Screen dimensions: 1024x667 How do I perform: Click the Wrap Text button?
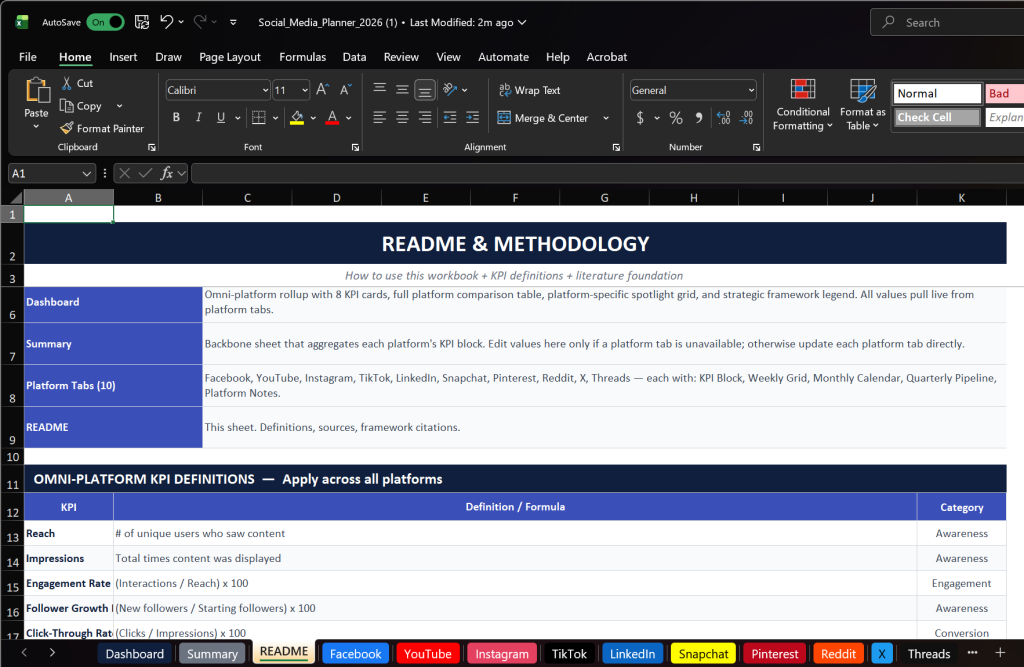pos(528,90)
